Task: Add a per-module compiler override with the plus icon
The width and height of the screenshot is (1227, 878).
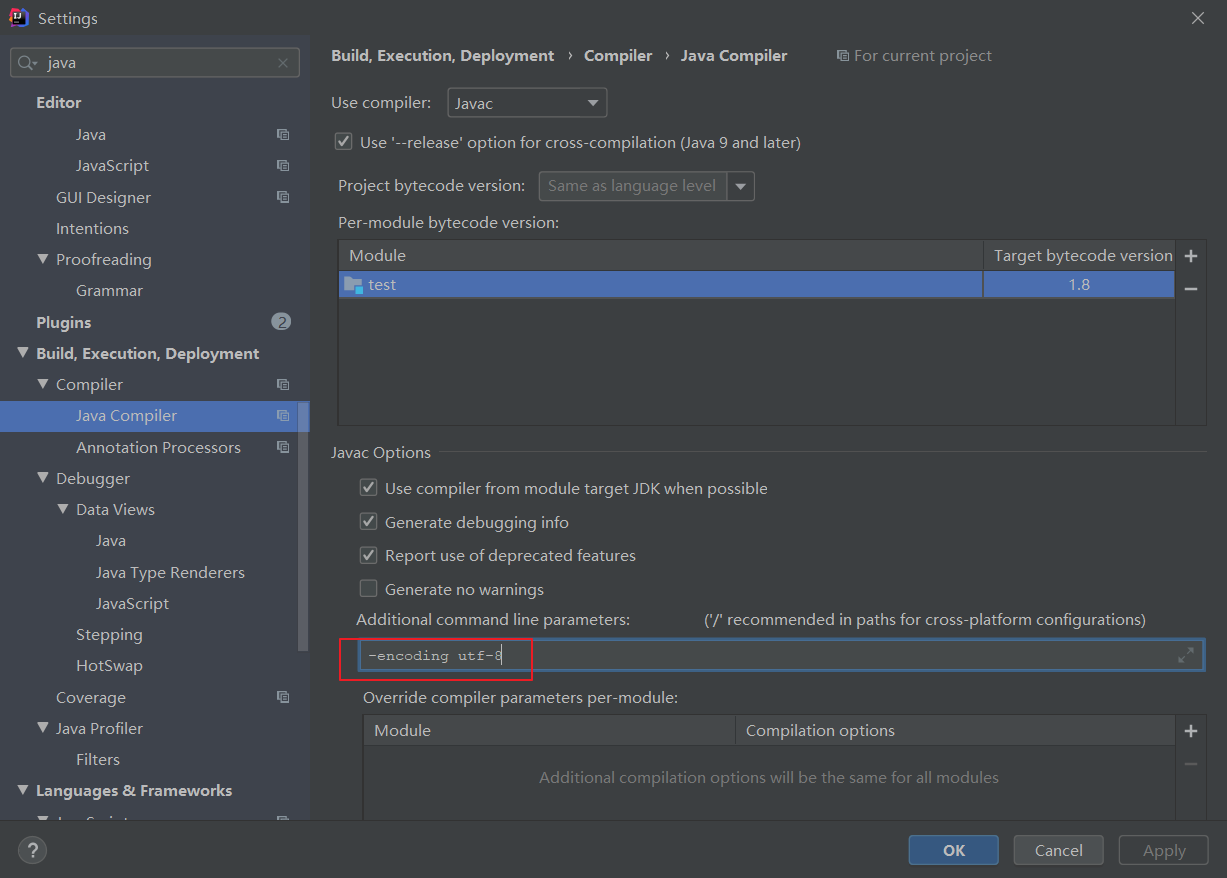Action: tap(1191, 731)
